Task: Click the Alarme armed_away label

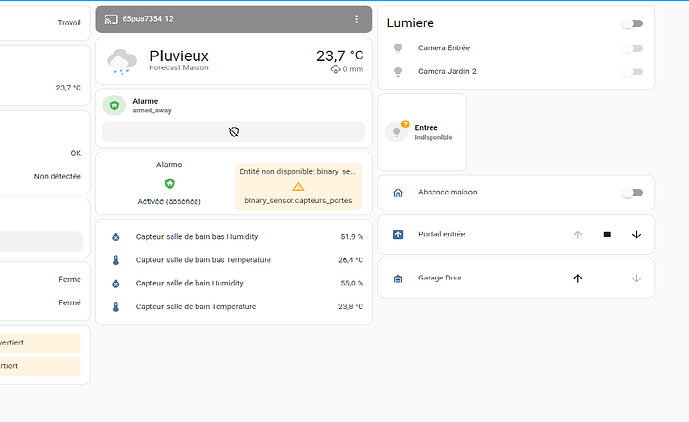Action: point(152,106)
